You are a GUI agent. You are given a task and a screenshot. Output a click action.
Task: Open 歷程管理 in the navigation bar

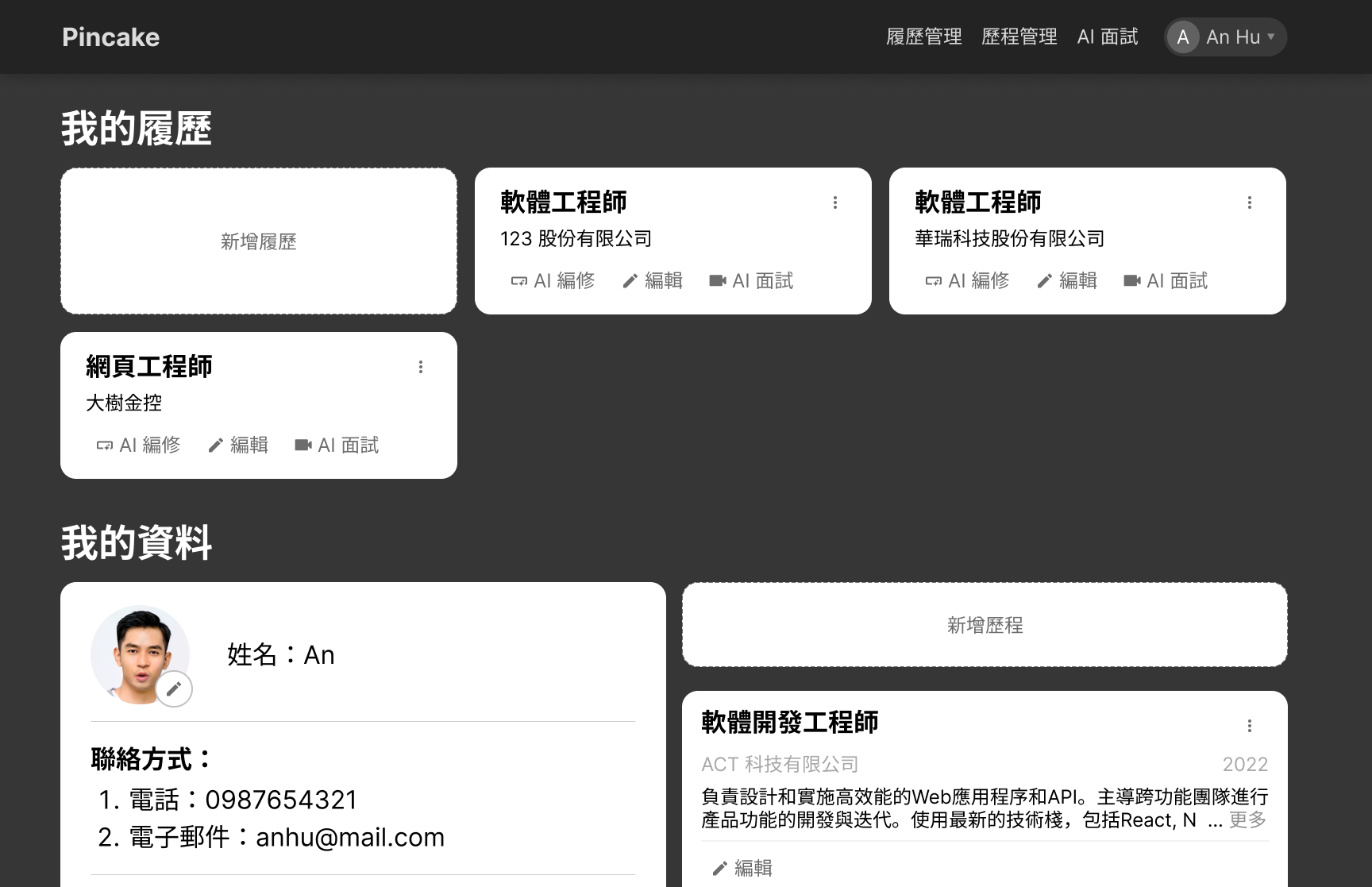coord(1019,37)
